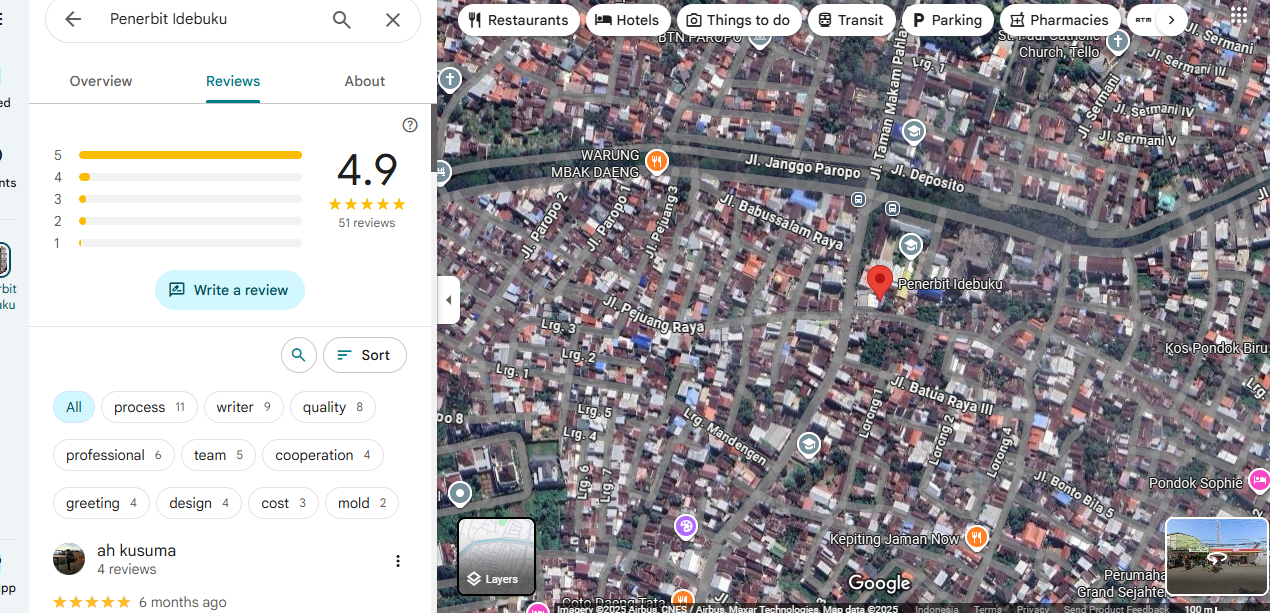Open the Sort reviews dropdown
The height and width of the screenshot is (613, 1270).
click(364, 355)
